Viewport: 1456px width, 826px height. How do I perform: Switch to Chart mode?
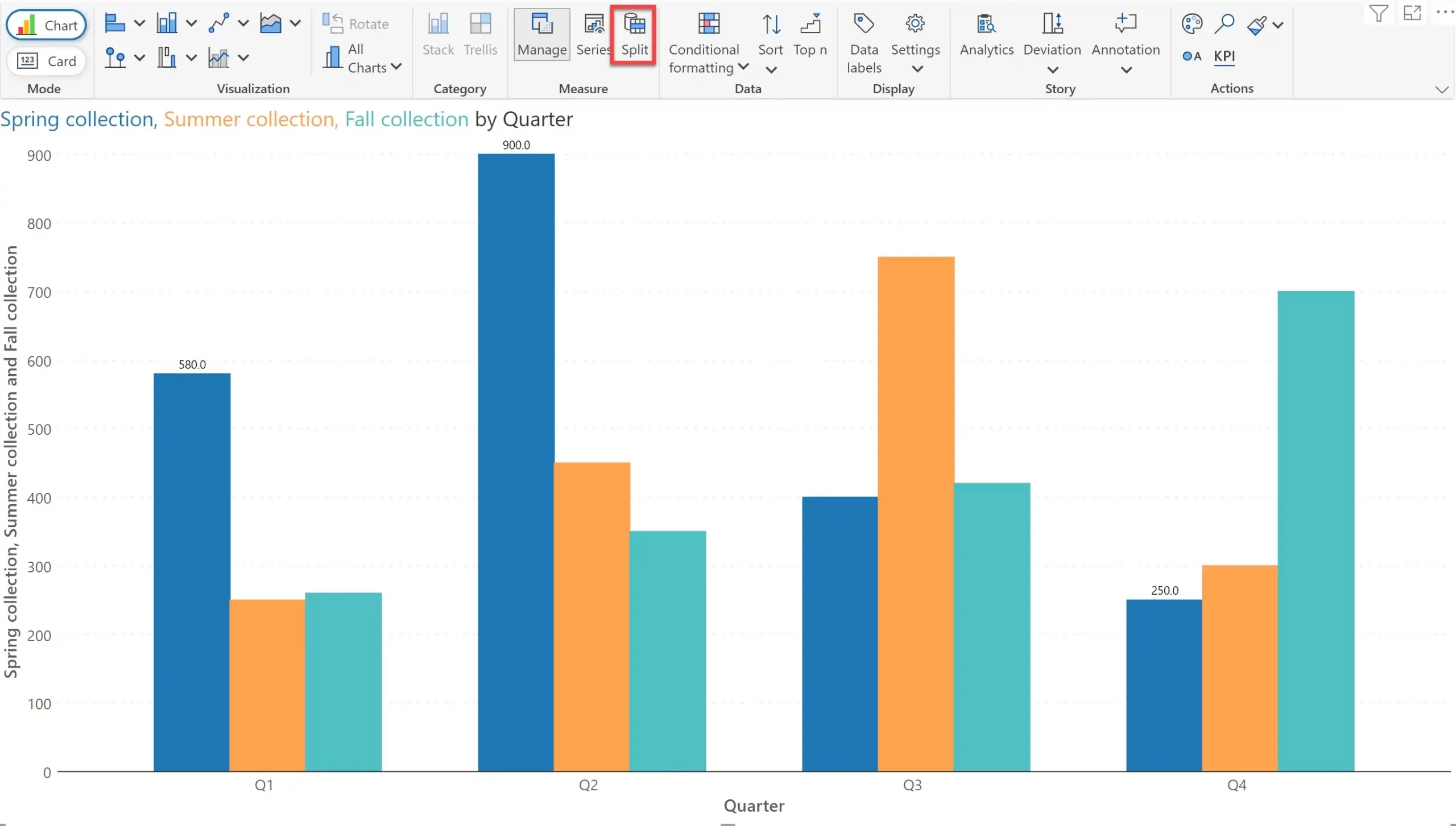(46, 25)
